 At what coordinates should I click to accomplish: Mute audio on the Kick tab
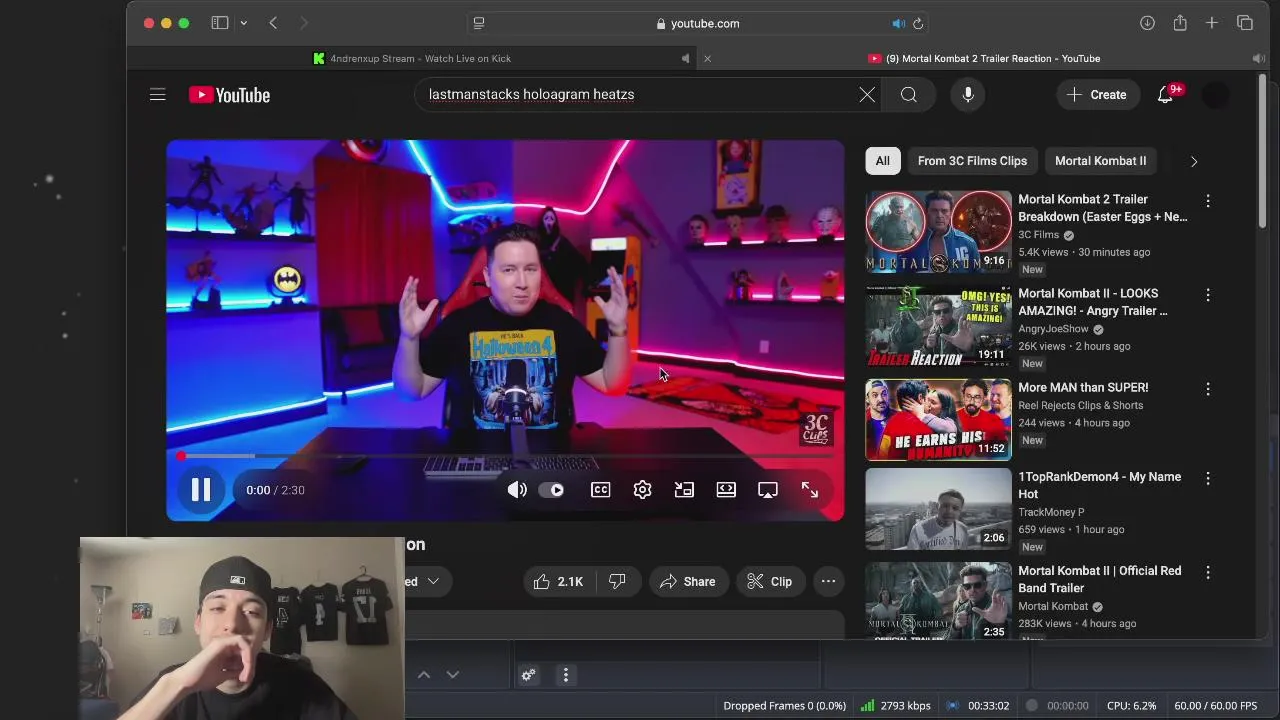click(685, 59)
